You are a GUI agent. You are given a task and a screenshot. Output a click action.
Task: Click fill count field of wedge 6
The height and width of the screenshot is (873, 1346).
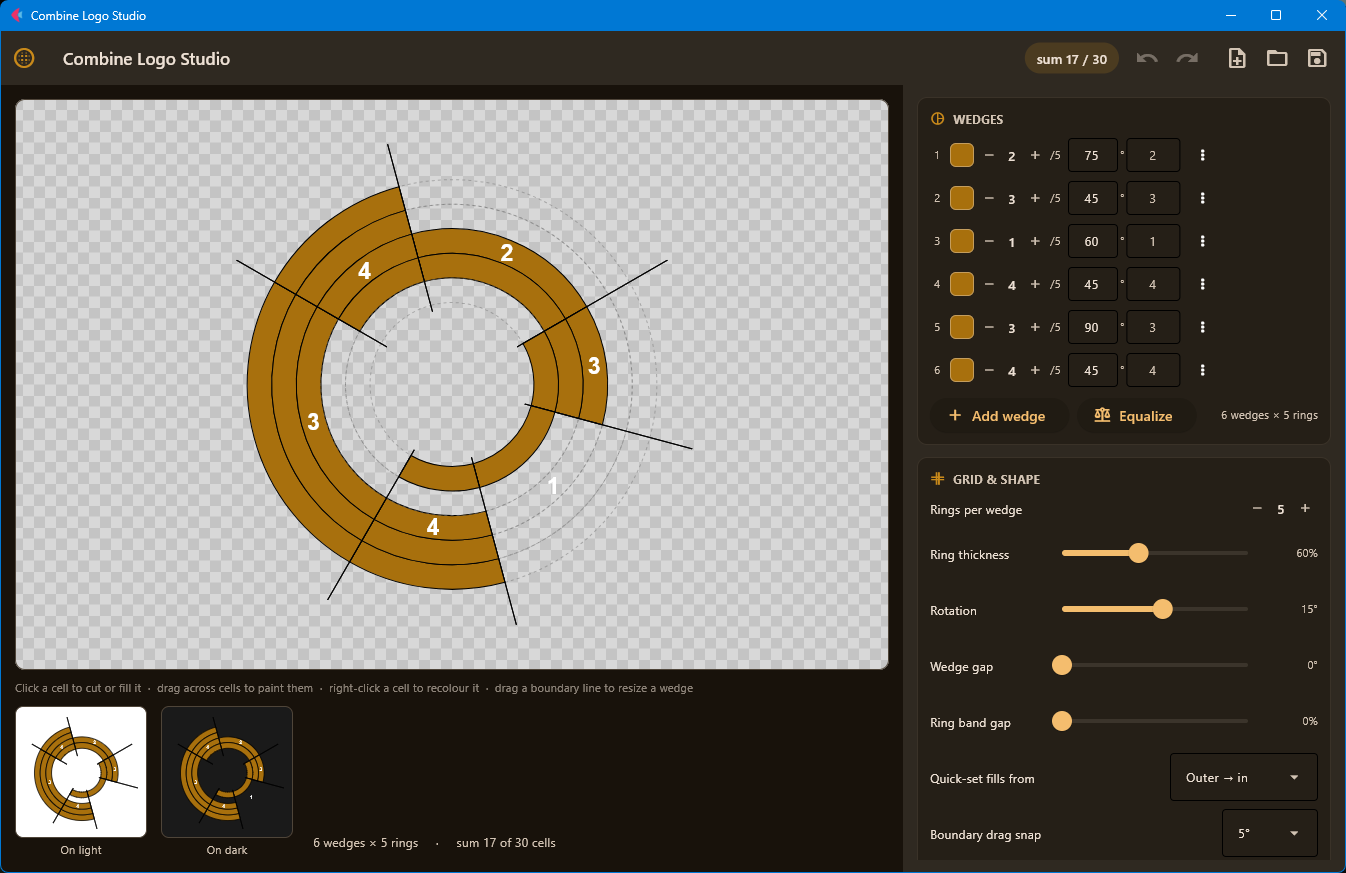1153,370
